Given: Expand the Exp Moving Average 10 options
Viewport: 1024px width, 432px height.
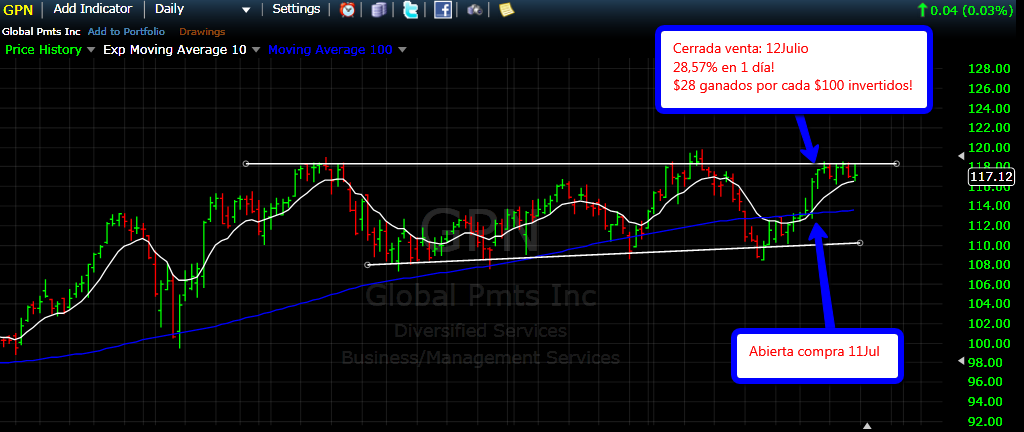Looking at the screenshot, I should (255, 49).
